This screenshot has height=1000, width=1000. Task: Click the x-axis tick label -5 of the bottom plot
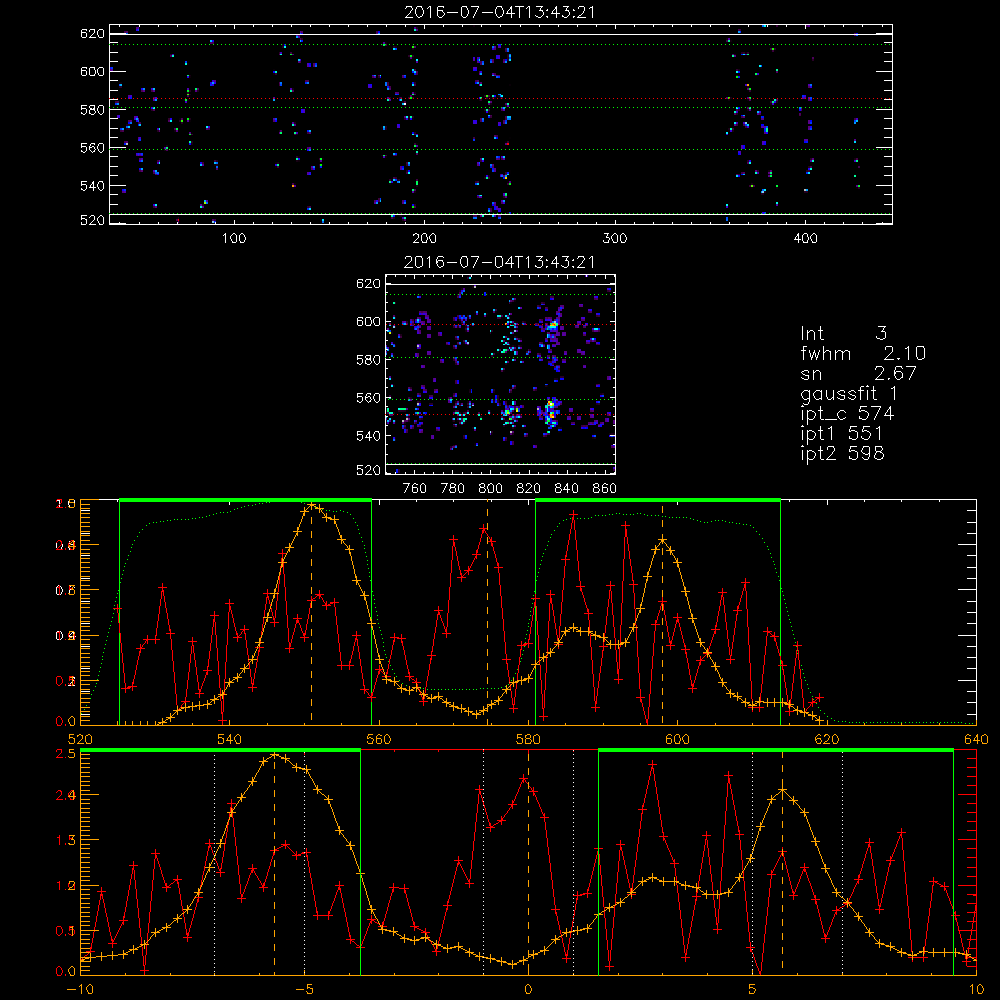304,989
